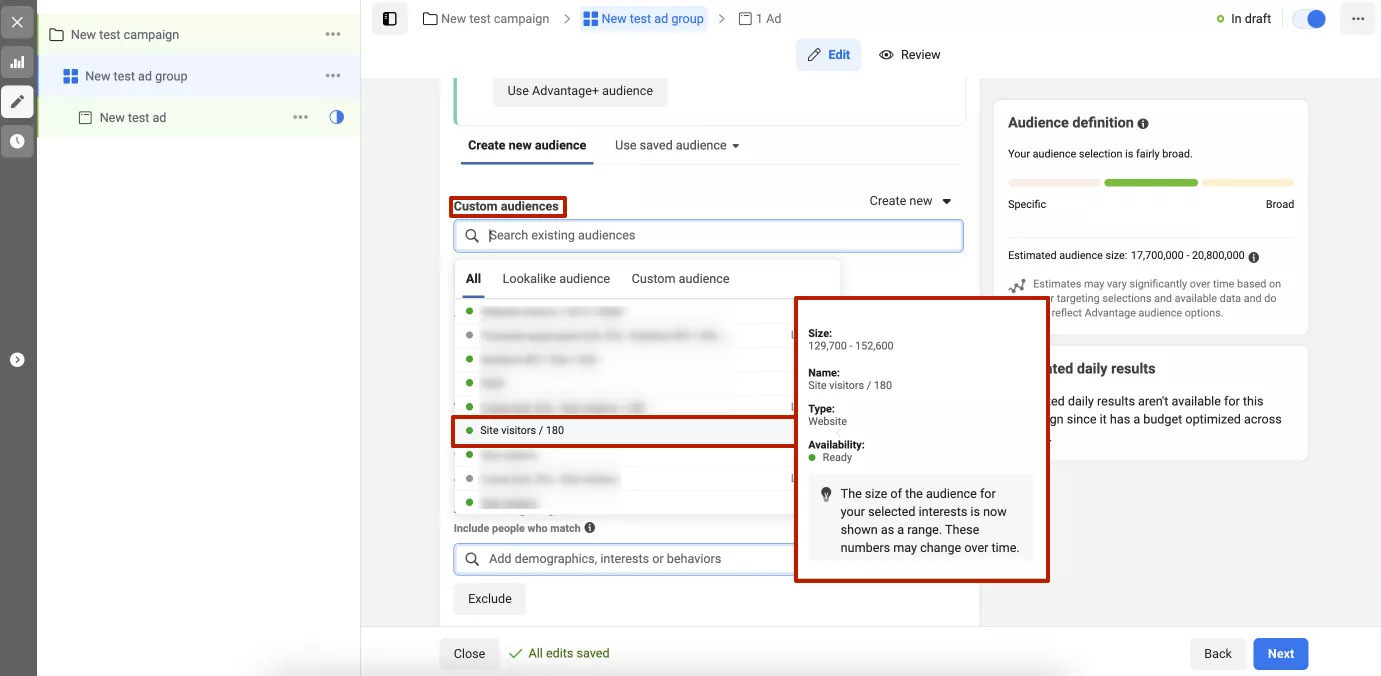Choose Site visitors / 180 audience
This screenshot has height=676, width=1381.
624,431
